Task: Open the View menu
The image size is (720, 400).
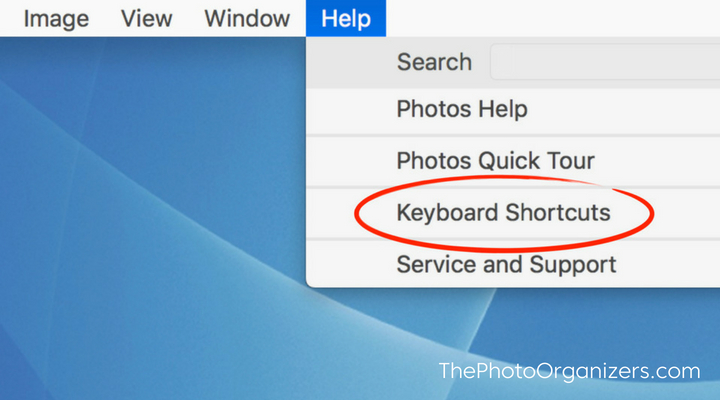Action: pyautogui.click(x=146, y=19)
